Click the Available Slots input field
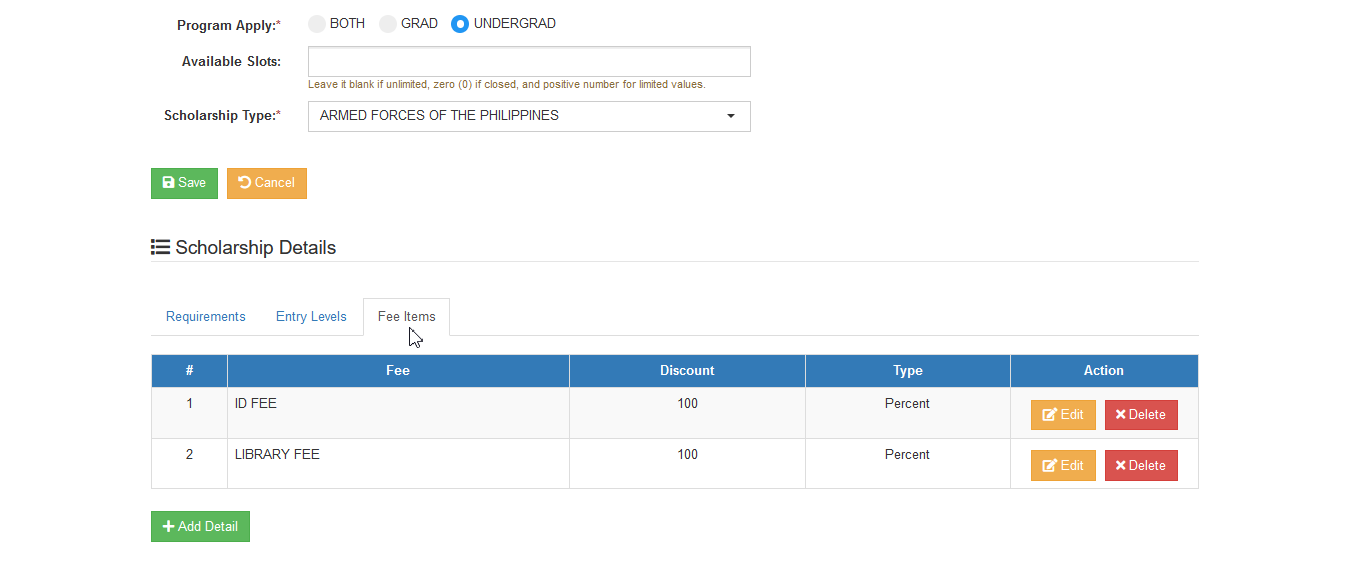 click(529, 62)
